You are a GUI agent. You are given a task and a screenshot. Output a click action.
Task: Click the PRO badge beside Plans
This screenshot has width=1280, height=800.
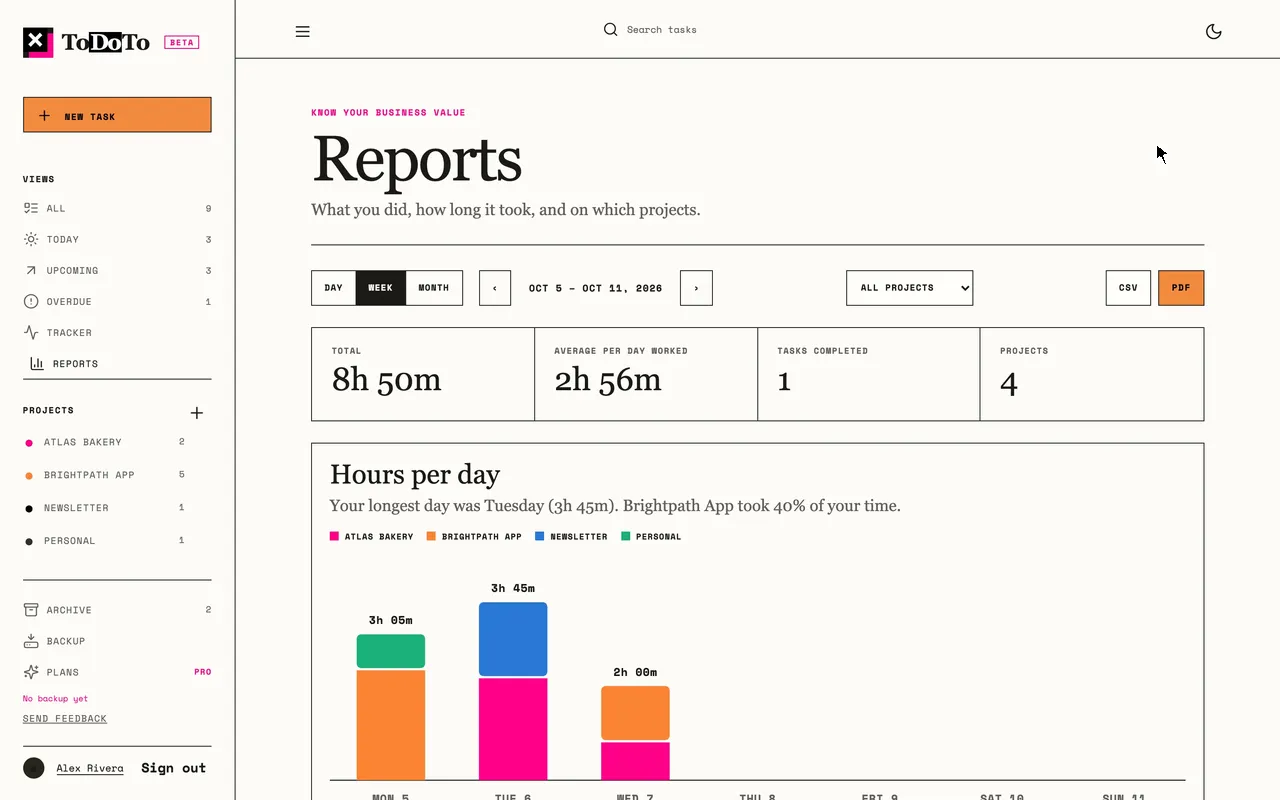(202, 672)
